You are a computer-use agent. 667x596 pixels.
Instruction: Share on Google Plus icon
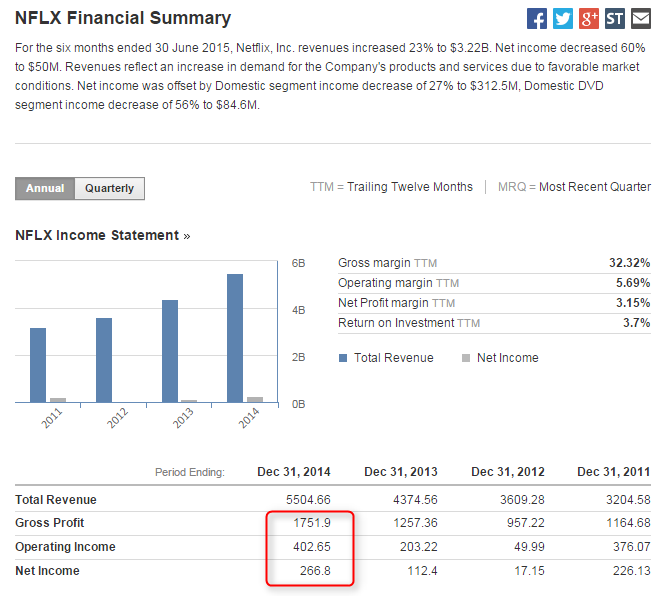click(588, 19)
